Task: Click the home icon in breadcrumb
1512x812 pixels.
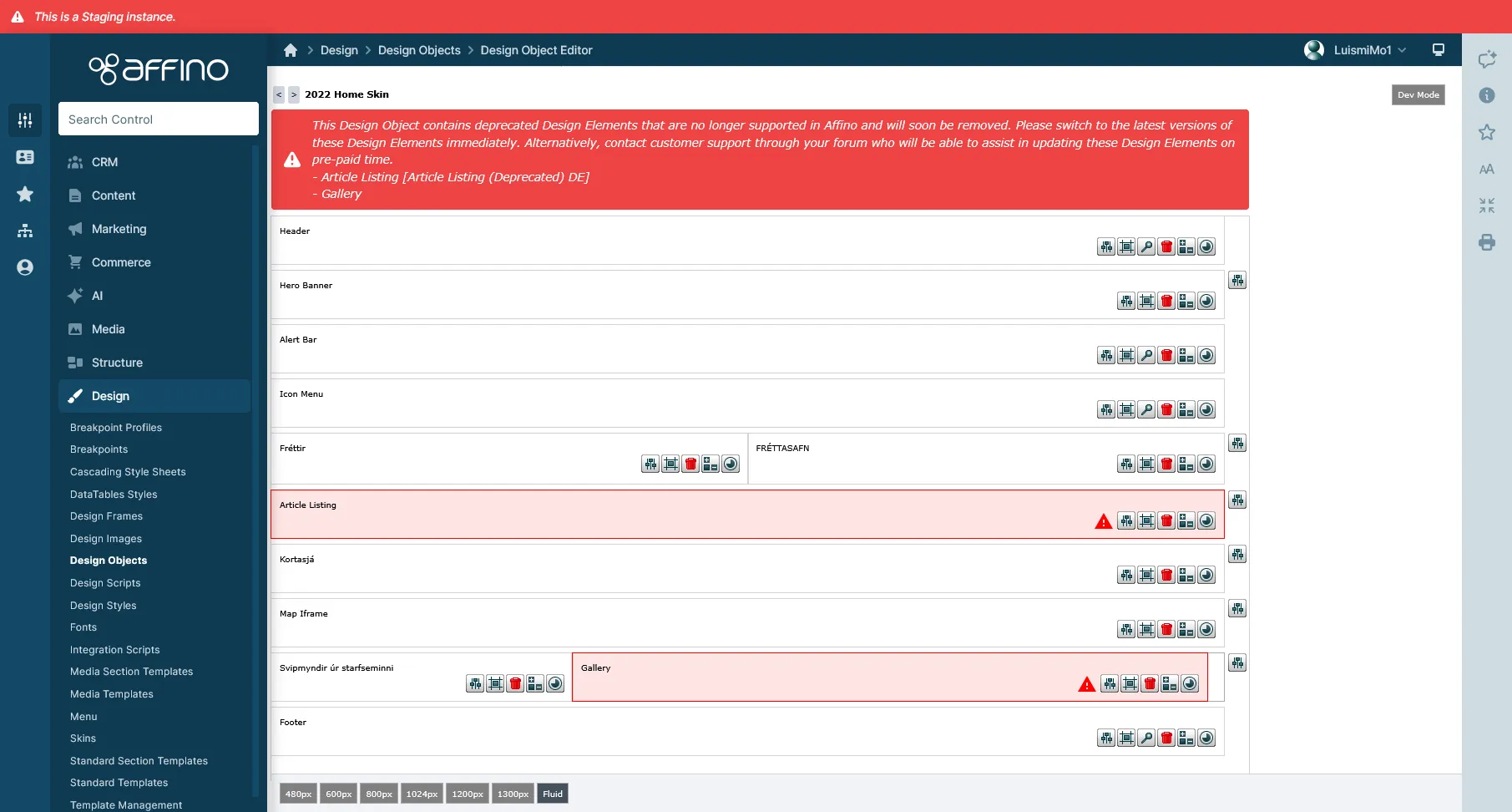Action: tap(291, 50)
